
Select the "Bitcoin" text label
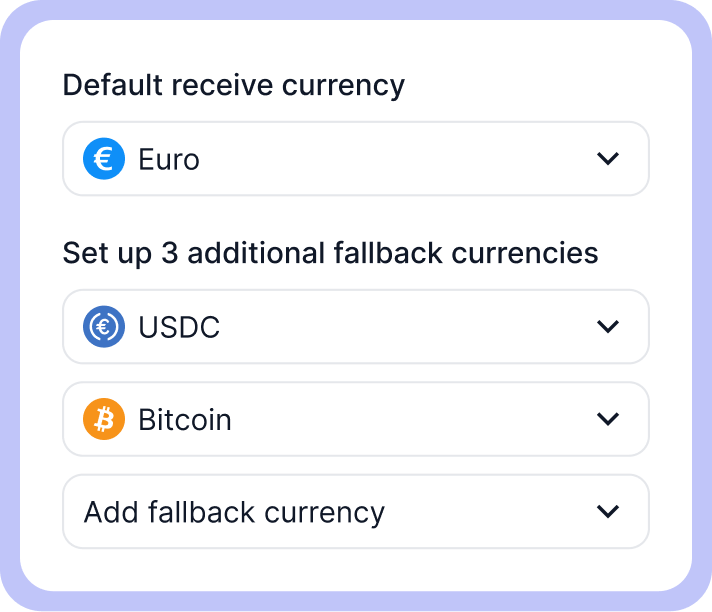(x=185, y=420)
